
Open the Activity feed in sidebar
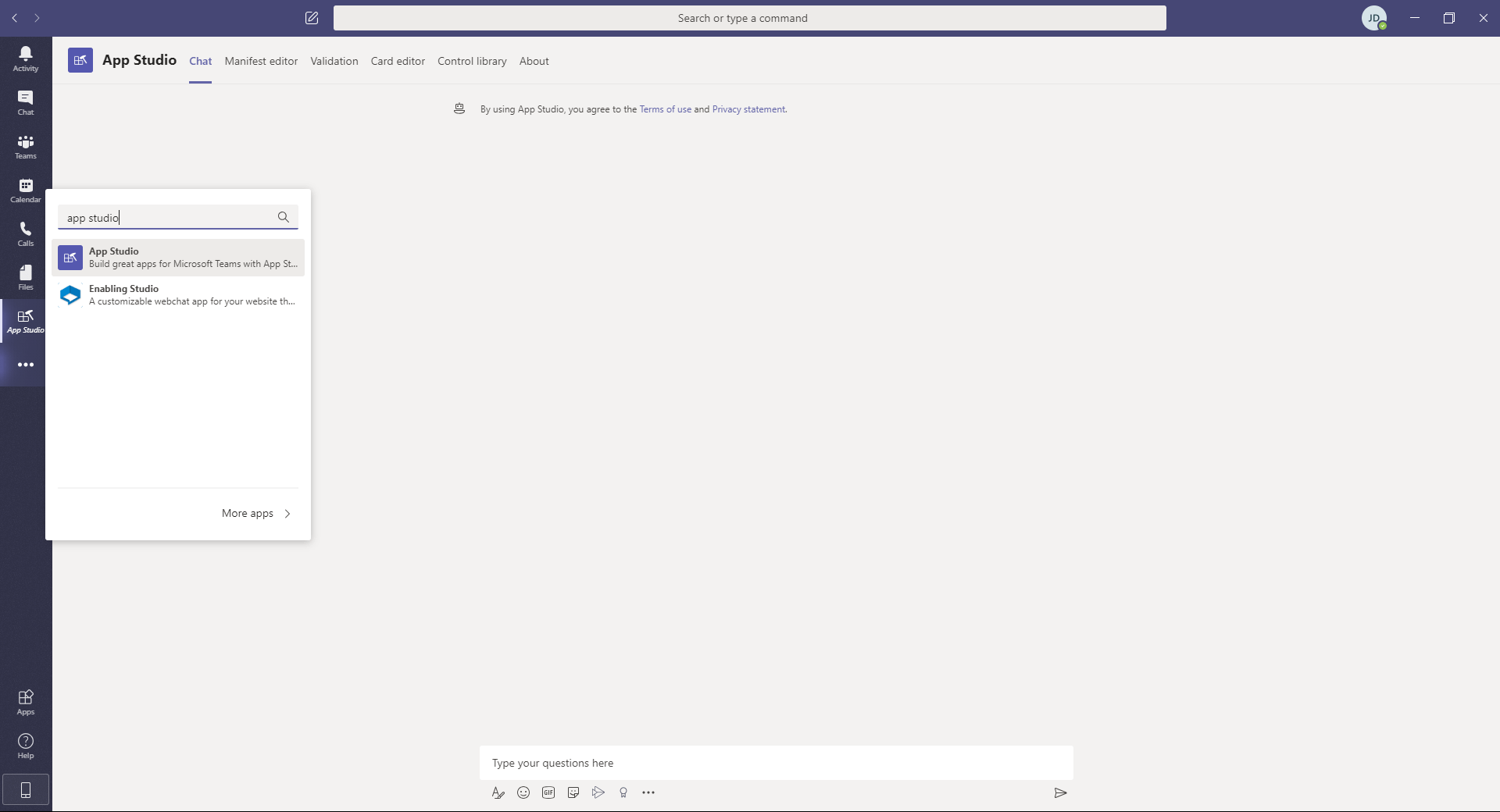(26, 59)
